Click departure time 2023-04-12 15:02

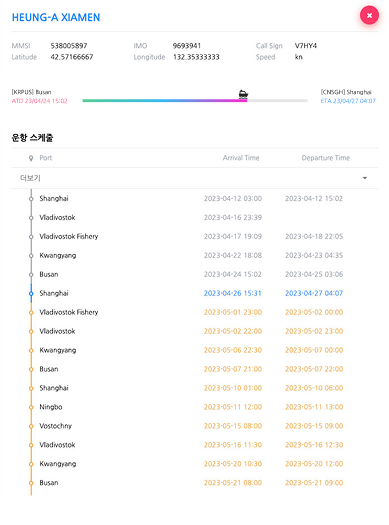pyautogui.click(x=314, y=199)
